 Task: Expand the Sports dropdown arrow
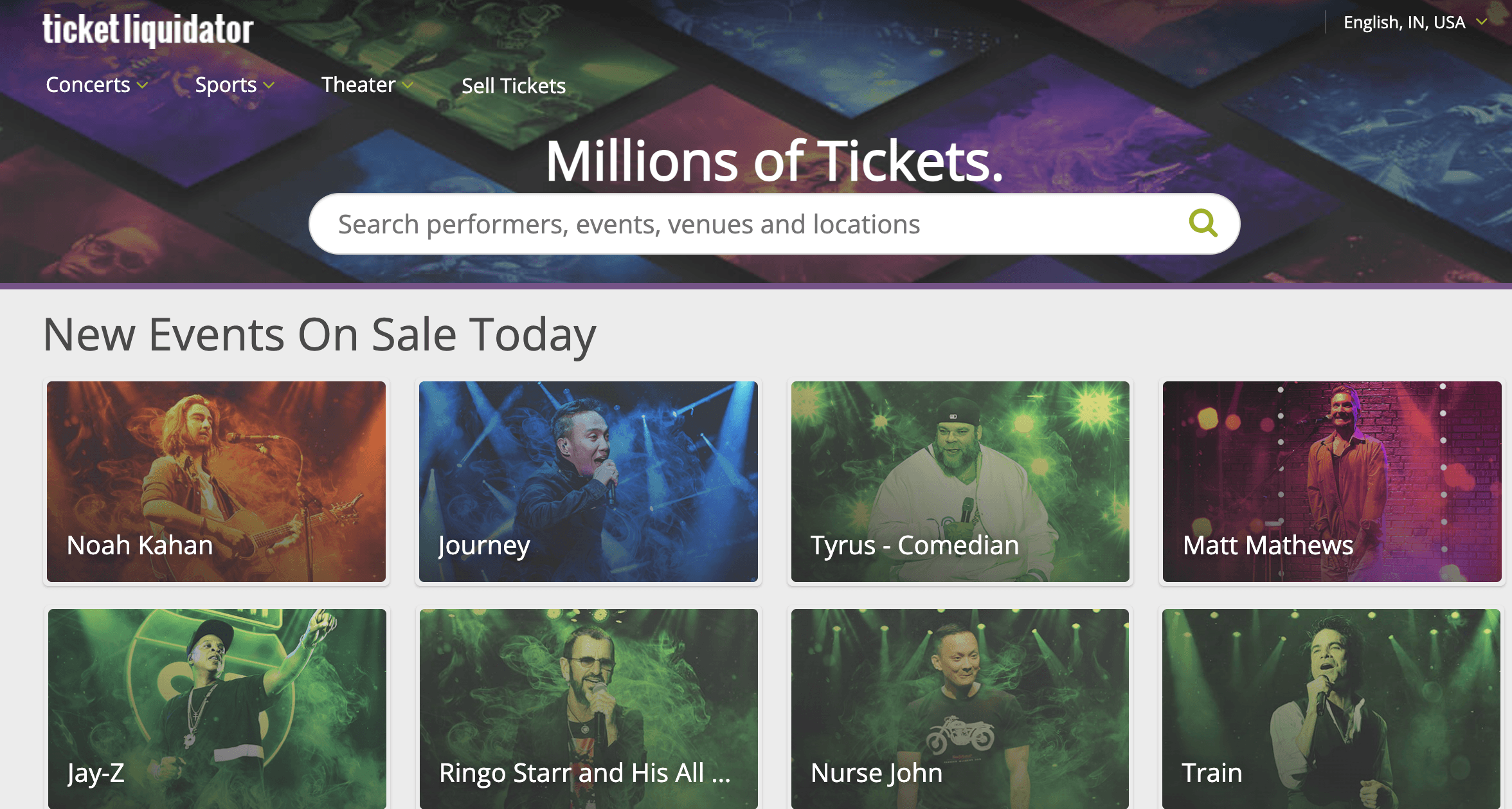point(269,85)
